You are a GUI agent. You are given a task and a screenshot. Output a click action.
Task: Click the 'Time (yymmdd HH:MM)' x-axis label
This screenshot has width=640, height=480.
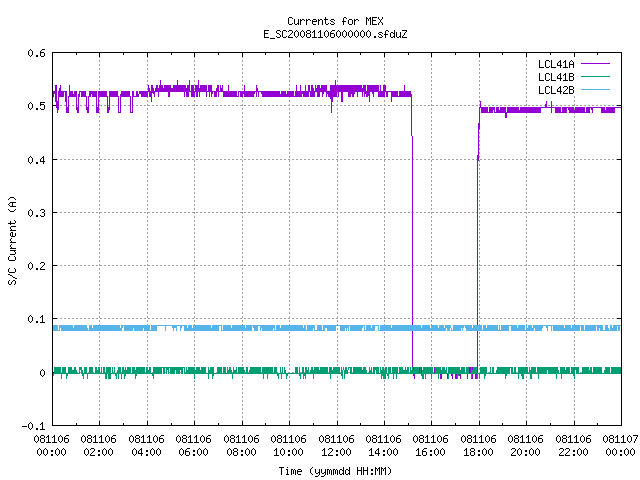335,471
